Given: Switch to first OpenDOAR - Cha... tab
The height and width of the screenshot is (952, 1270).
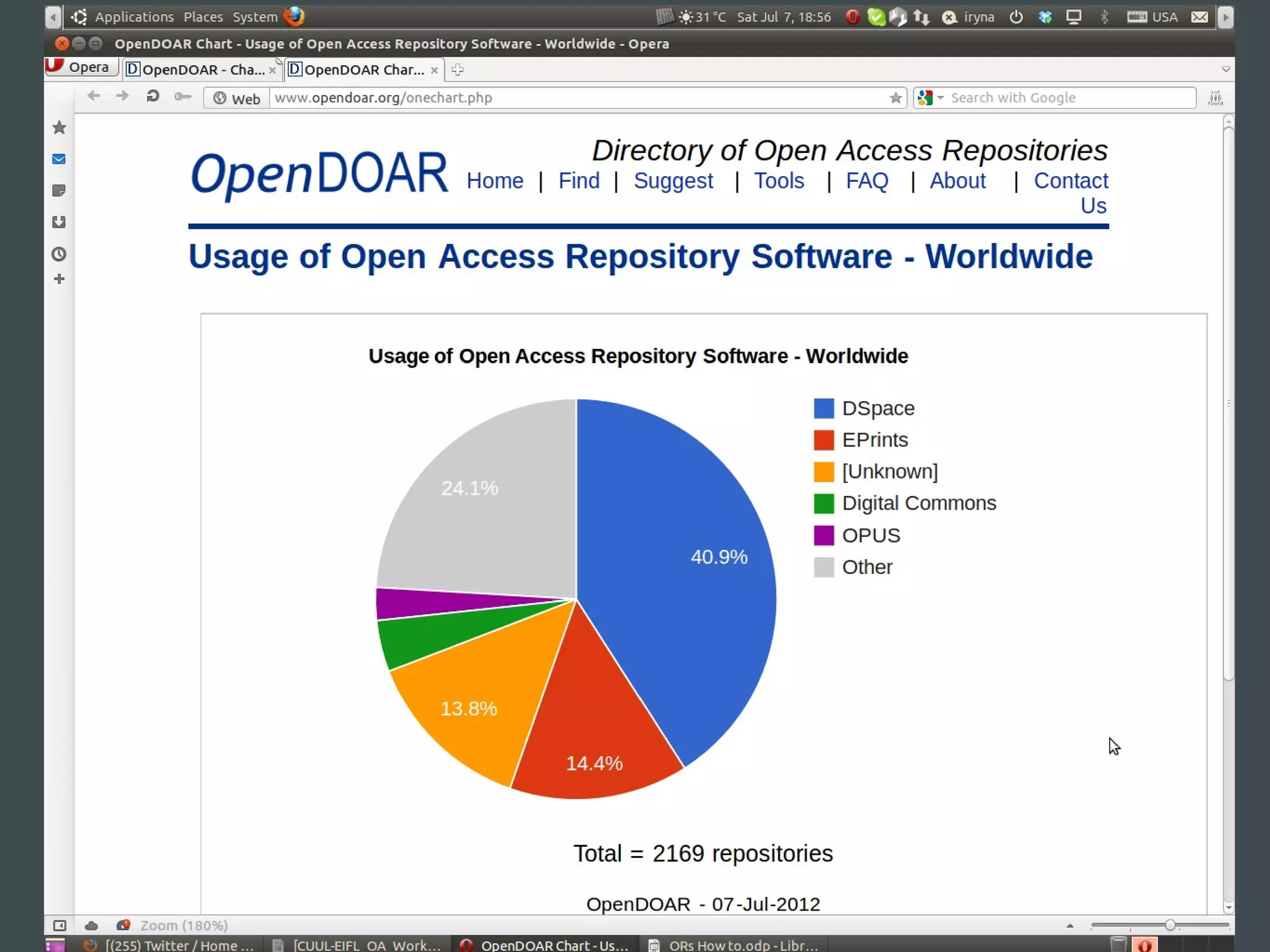Looking at the screenshot, I should (x=197, y=70).
